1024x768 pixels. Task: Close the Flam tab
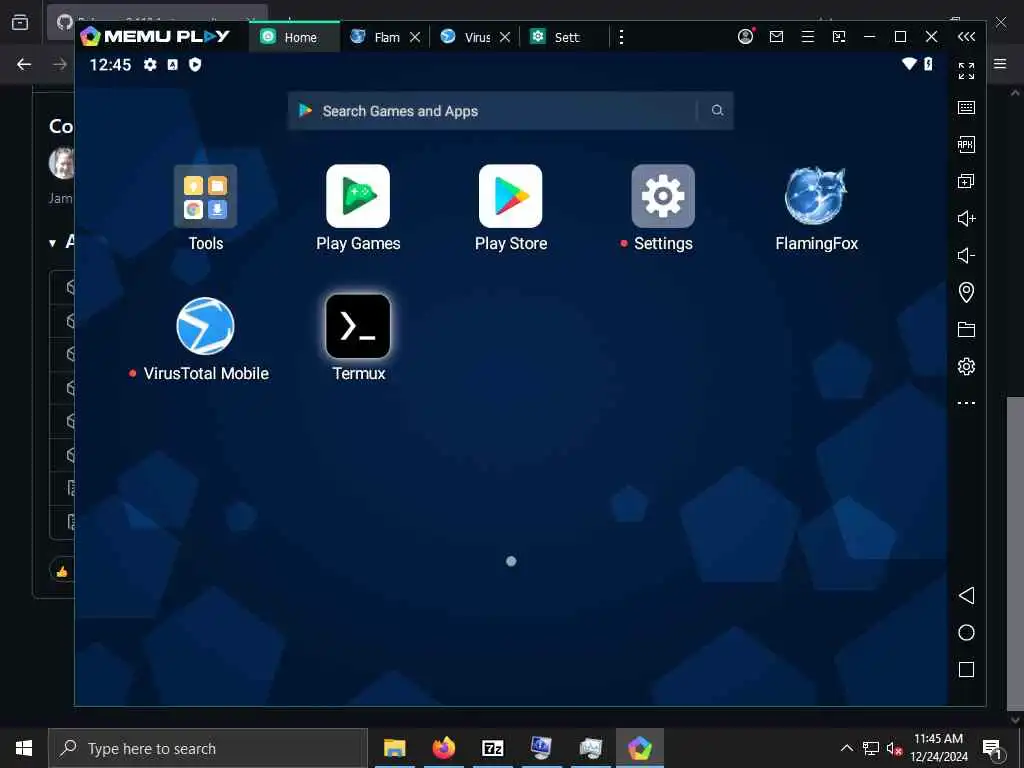415,37
